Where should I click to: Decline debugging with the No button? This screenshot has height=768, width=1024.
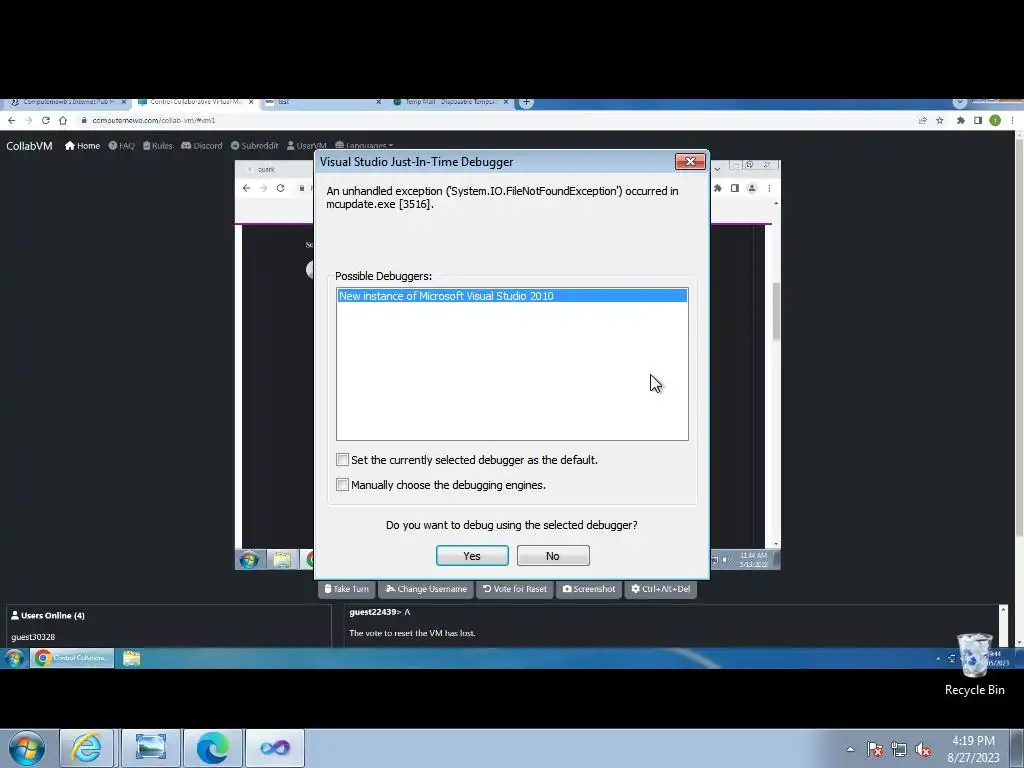click(552, 556)
